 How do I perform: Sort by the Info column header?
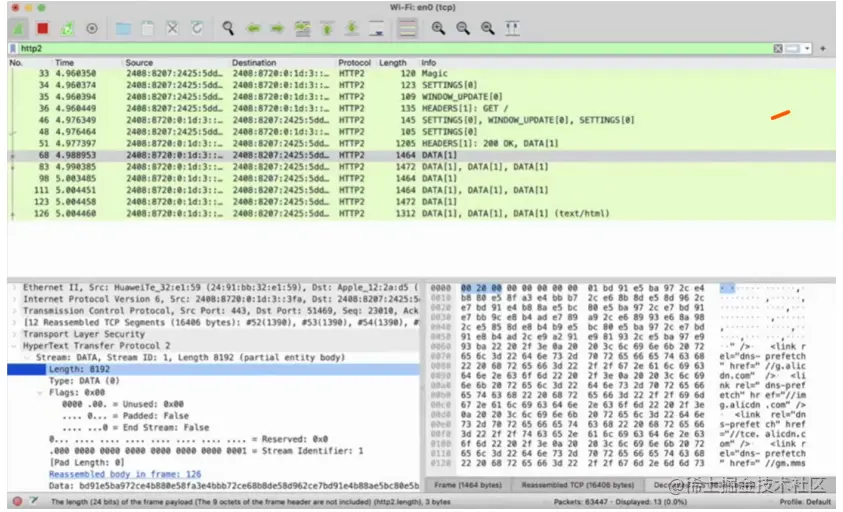tap(428, 63)
